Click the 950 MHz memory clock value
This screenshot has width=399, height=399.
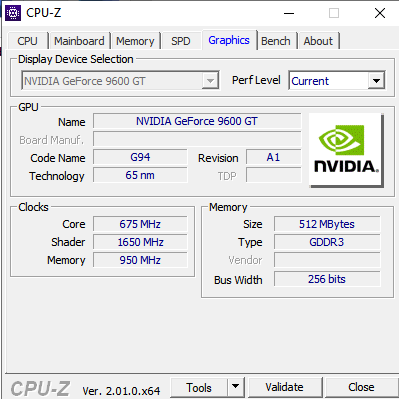click(x=140, y=260)
